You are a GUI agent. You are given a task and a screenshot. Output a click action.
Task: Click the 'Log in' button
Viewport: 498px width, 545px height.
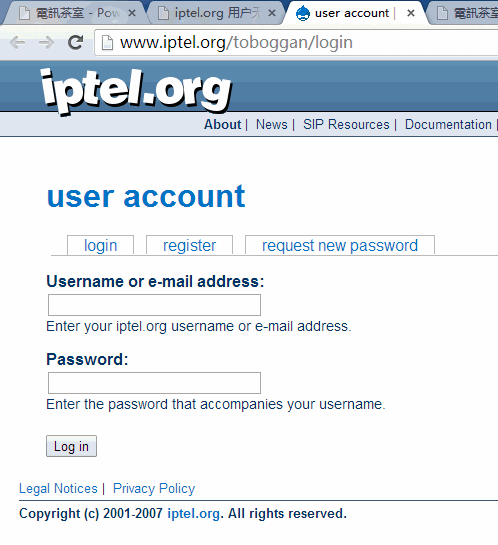pos(71,446)
